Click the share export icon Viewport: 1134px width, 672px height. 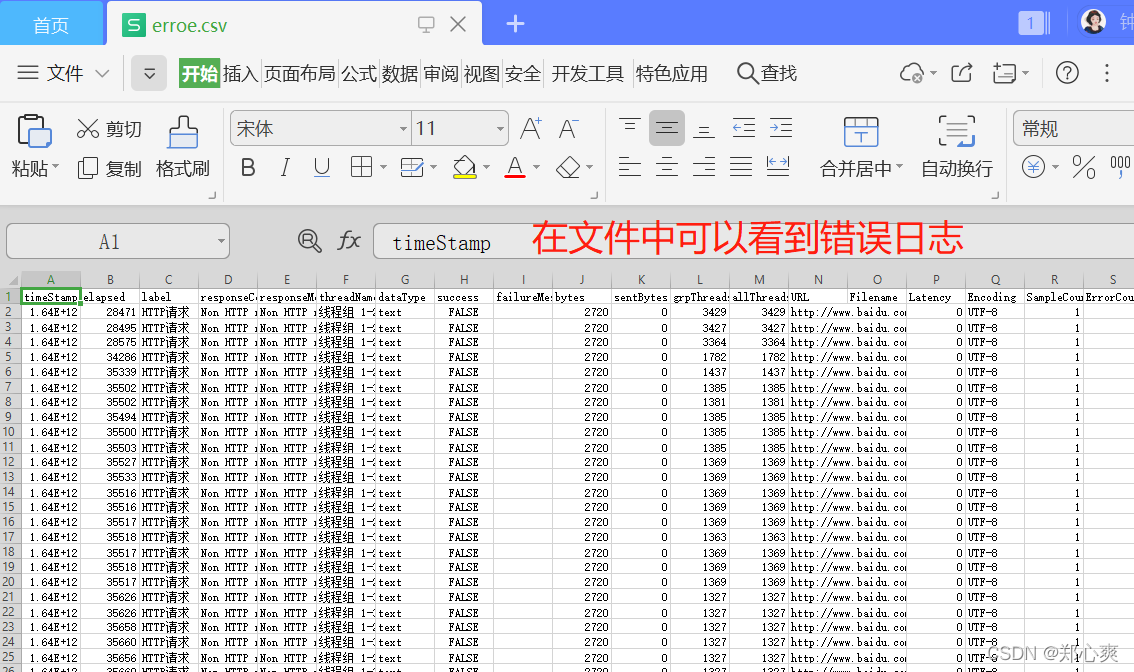tap(961, 73)
